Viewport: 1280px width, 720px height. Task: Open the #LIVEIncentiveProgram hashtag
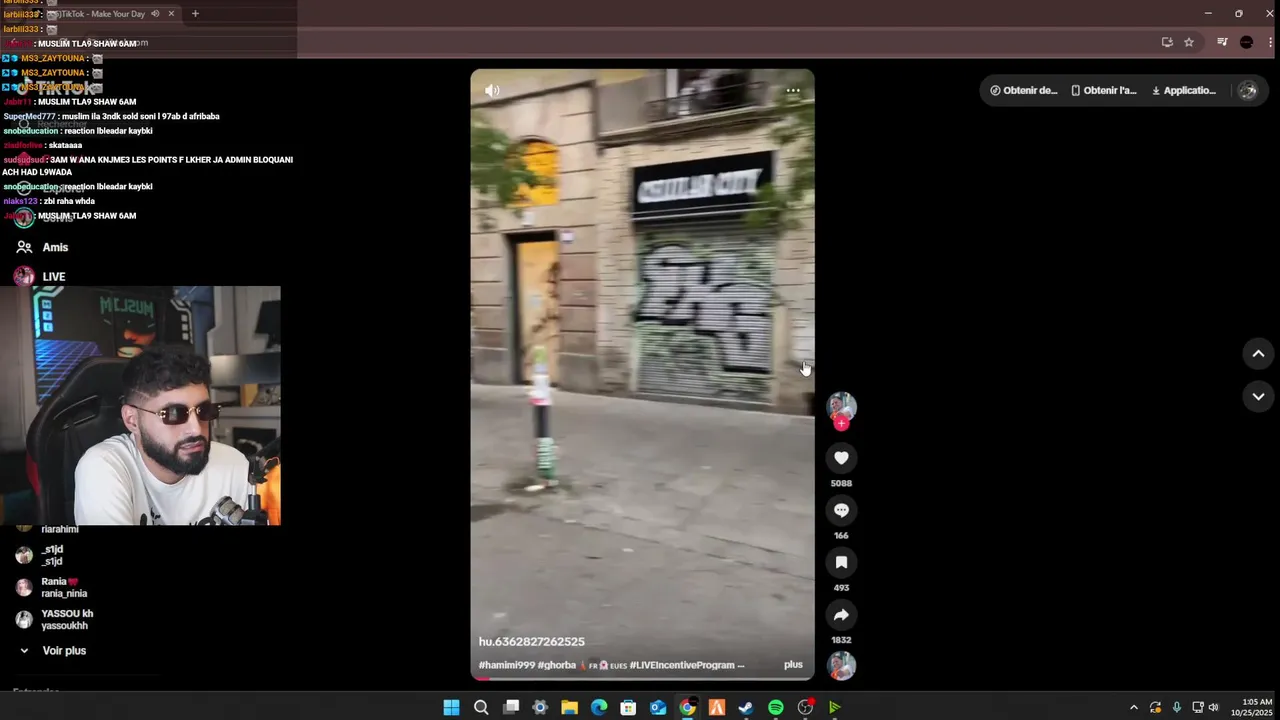[681, 665]
